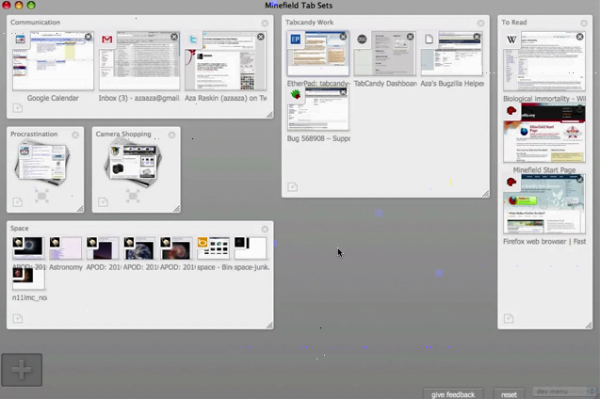
Task: Add new tab in Communication group
Action: coord(18,108)
